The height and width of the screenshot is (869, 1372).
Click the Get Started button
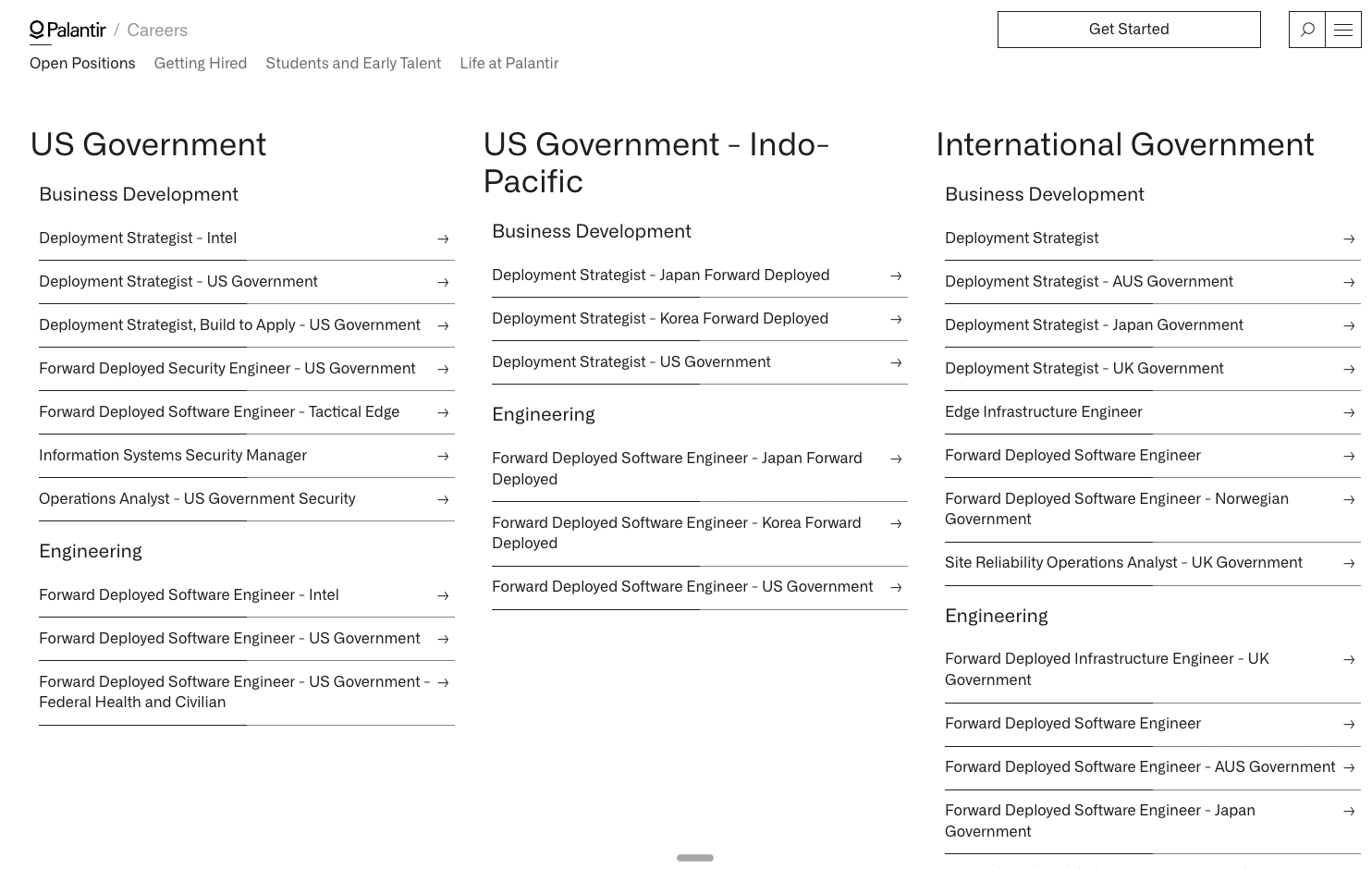(x=1129, y=30)
